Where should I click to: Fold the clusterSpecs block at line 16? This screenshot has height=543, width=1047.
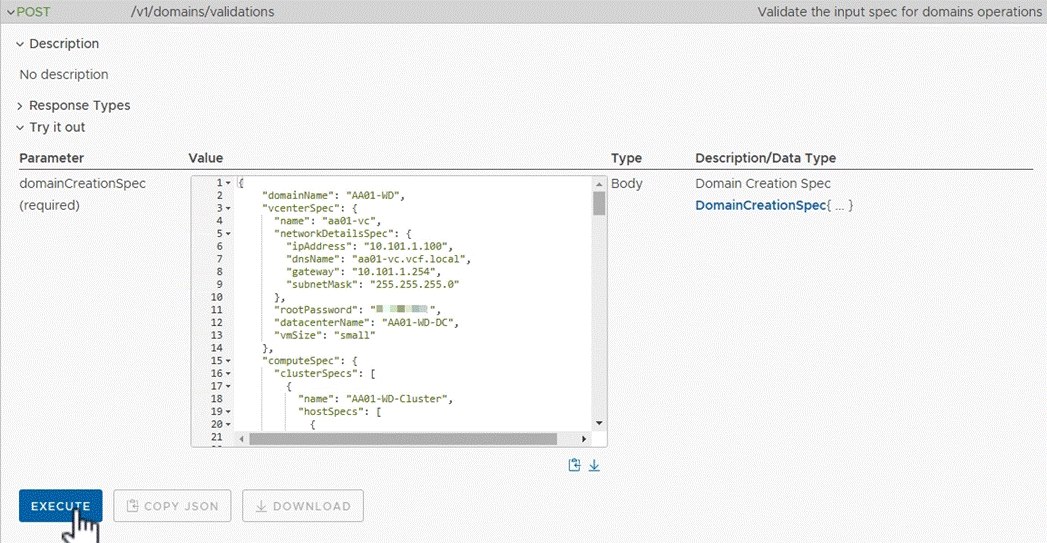click(228, 373)
